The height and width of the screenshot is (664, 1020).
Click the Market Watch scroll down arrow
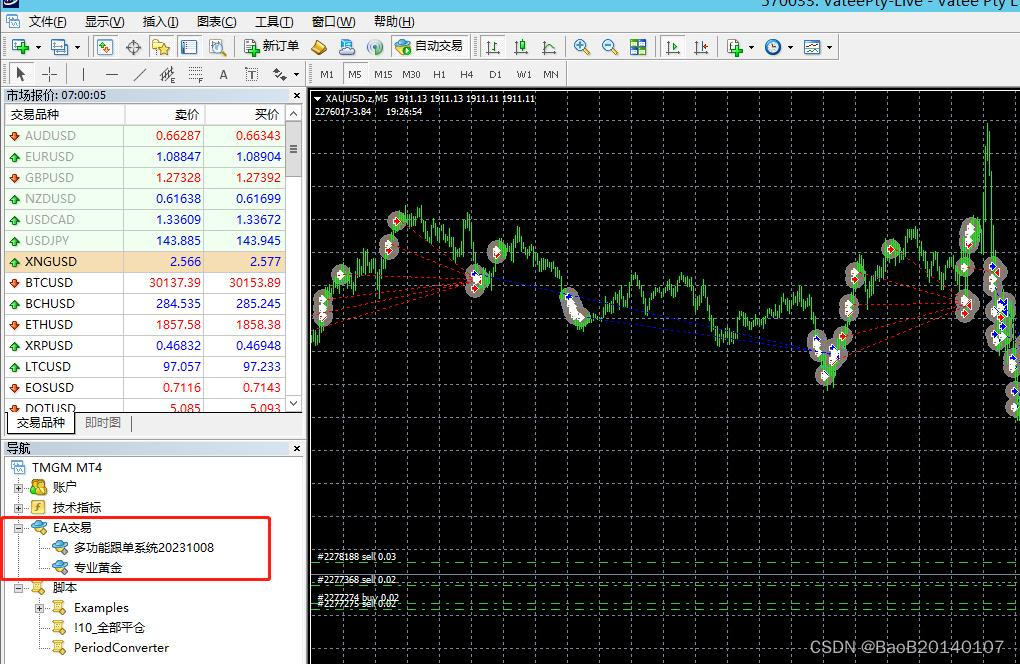(x=294, y=403)
